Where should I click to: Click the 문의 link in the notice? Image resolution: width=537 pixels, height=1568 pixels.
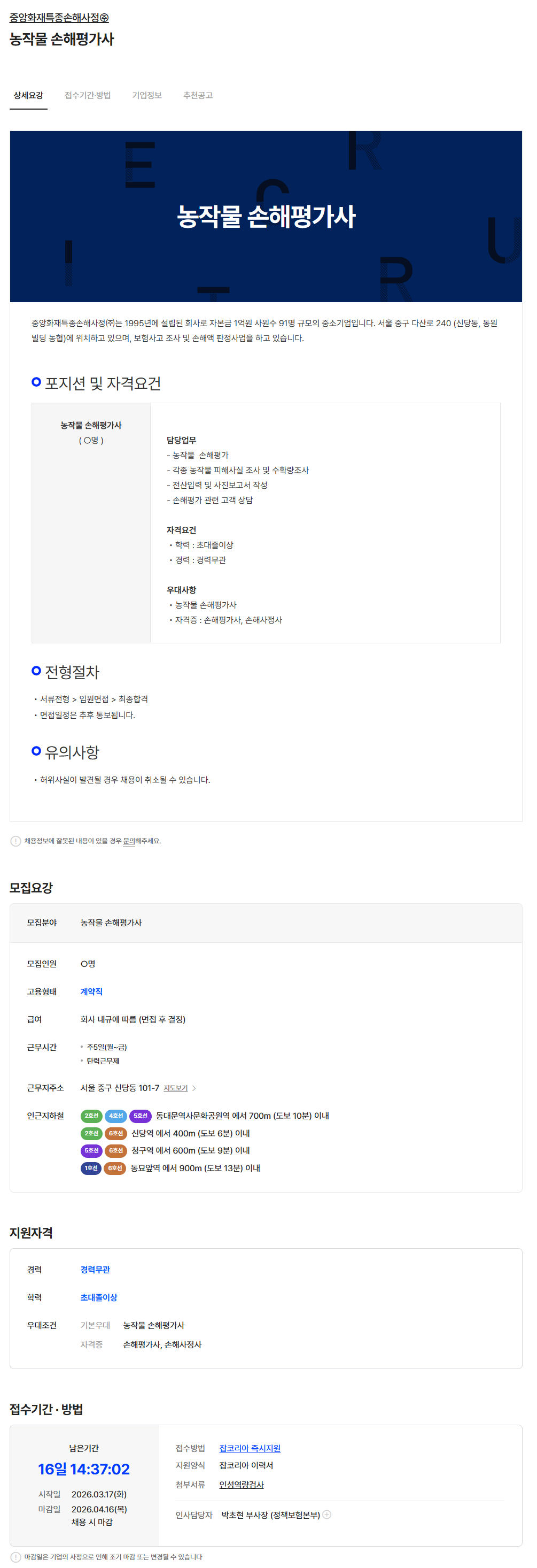129,841
